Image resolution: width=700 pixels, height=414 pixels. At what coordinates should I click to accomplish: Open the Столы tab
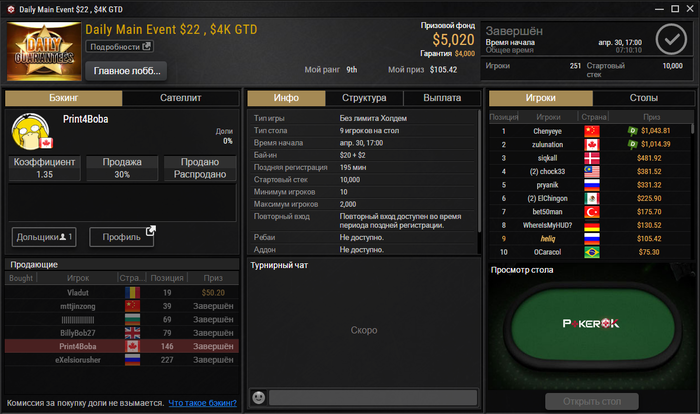coord(643,98)
